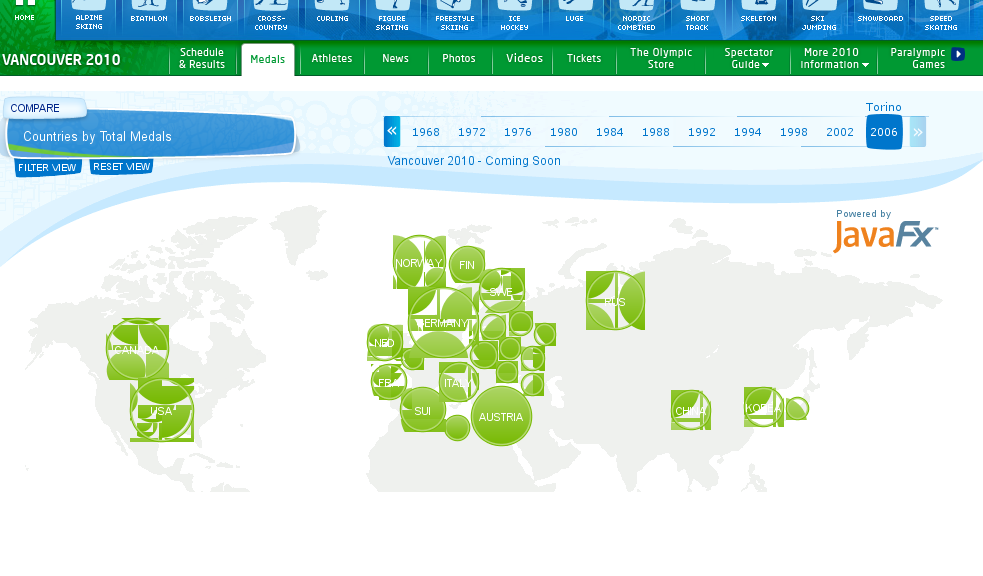Go to the Home icon
This screenshot has height=576, width=983.
pos(25,14)
